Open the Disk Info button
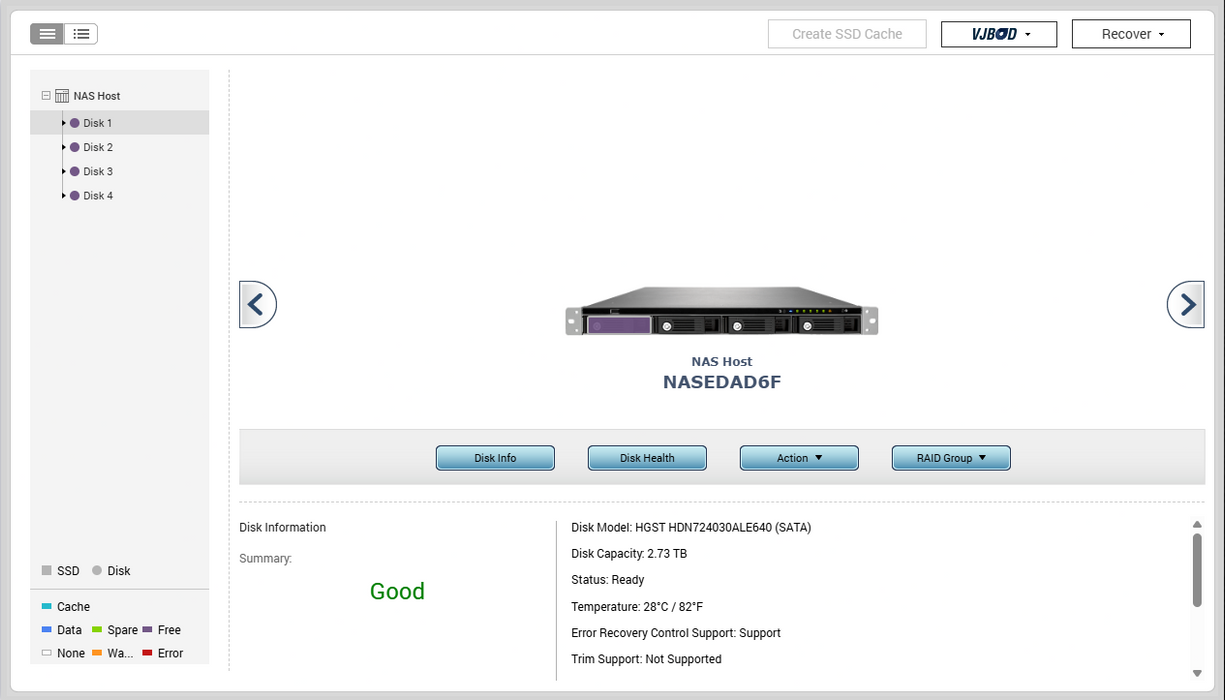The width and height of the screenshot is (1225, 700). [x=495, y=458]
